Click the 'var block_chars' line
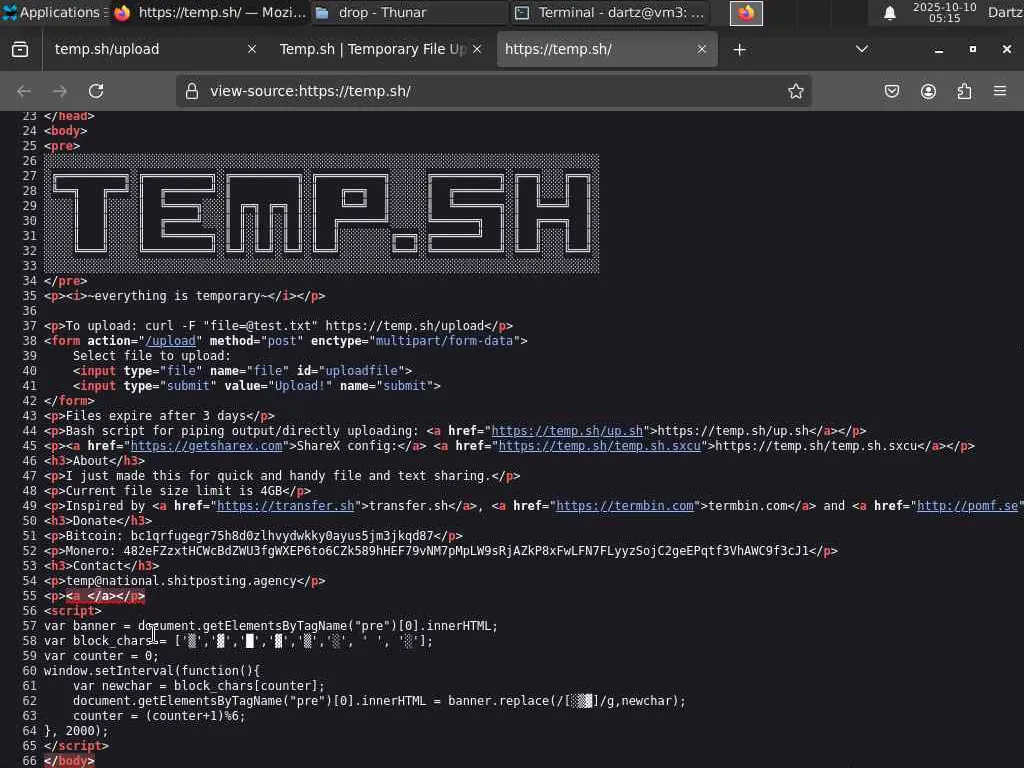Screen dimensions: 1024x768 pyautogui.click(x=238, y=641)
